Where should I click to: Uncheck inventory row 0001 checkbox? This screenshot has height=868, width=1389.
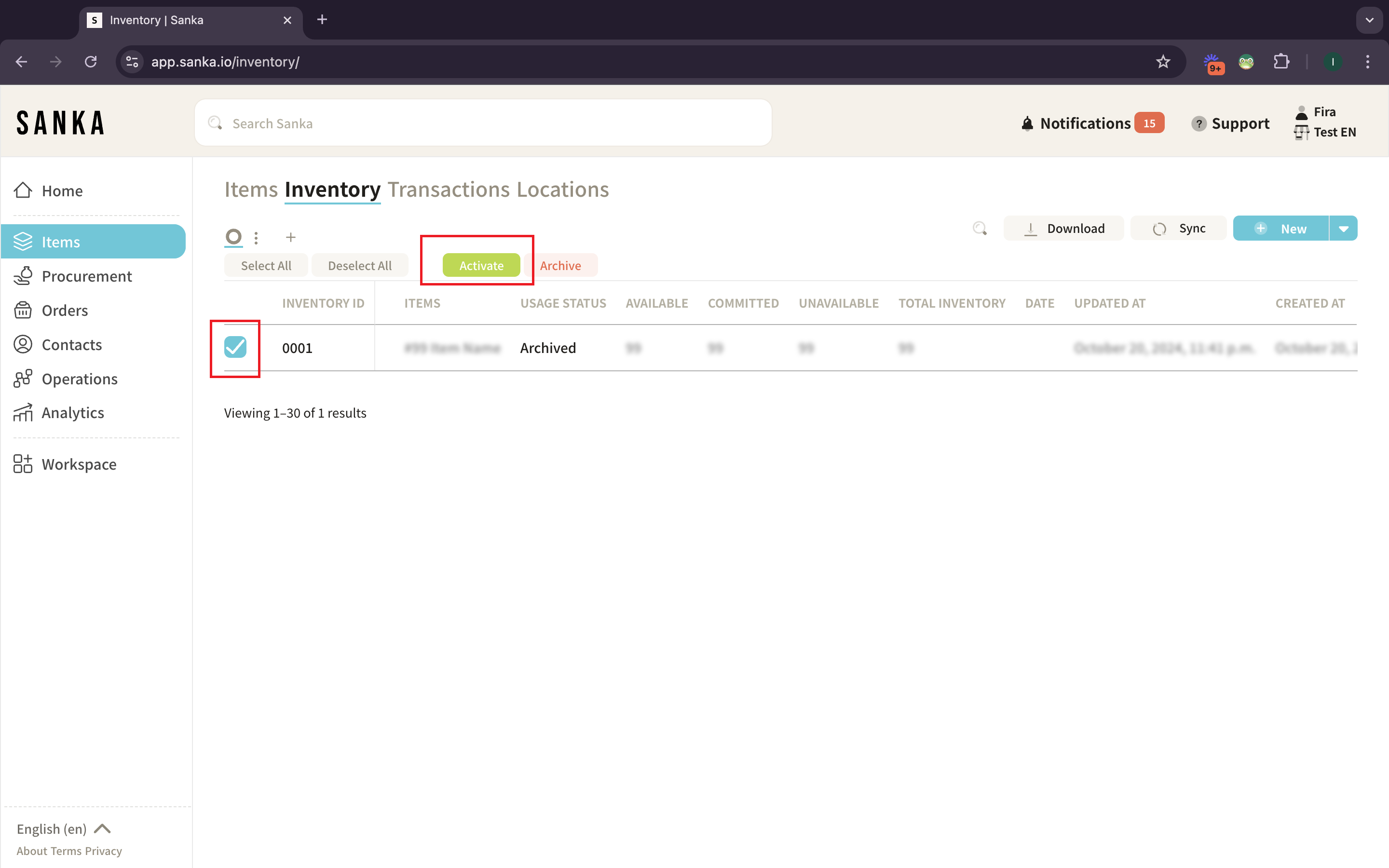235,347
